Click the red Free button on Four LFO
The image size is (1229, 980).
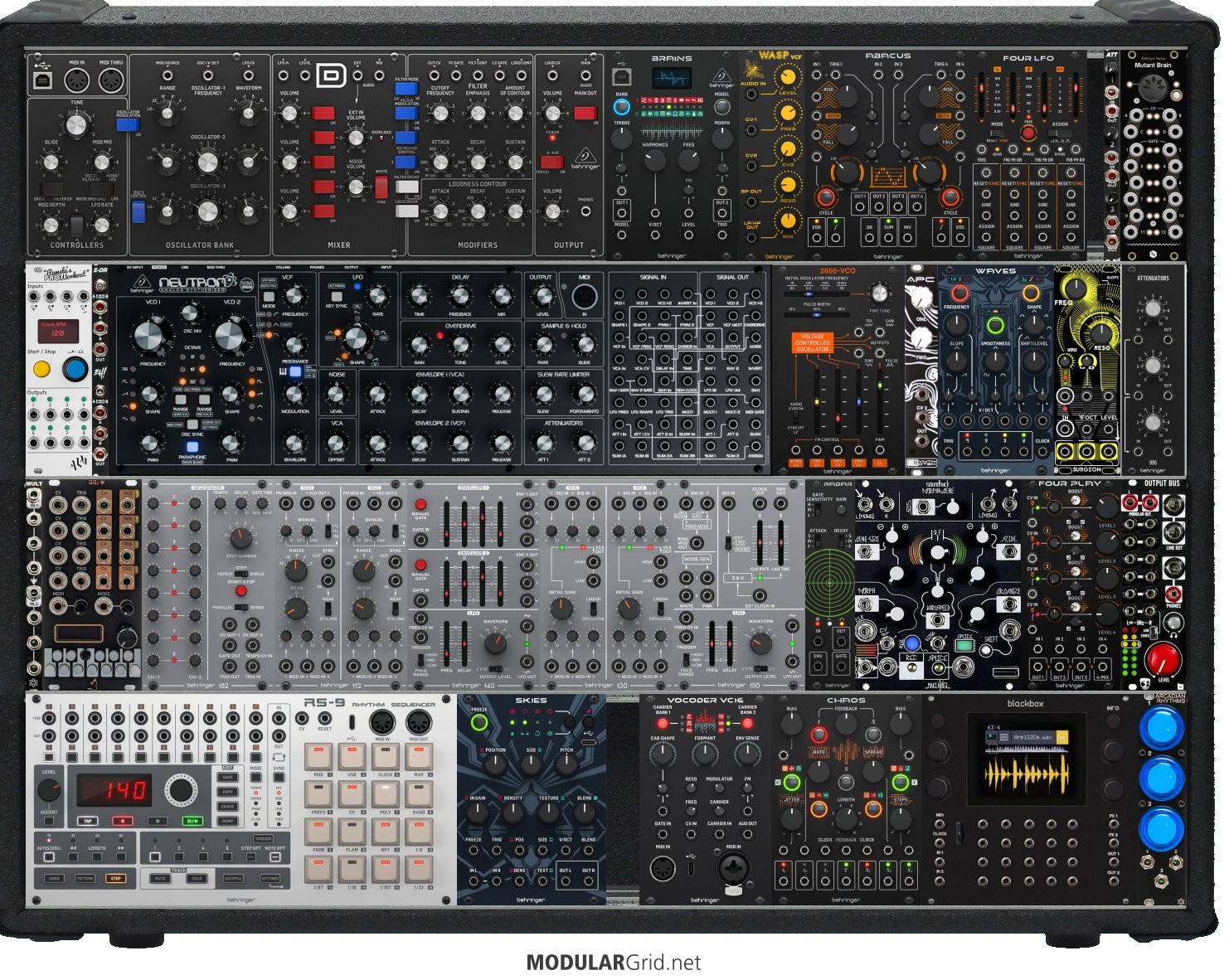click(x=1028, y=133)
